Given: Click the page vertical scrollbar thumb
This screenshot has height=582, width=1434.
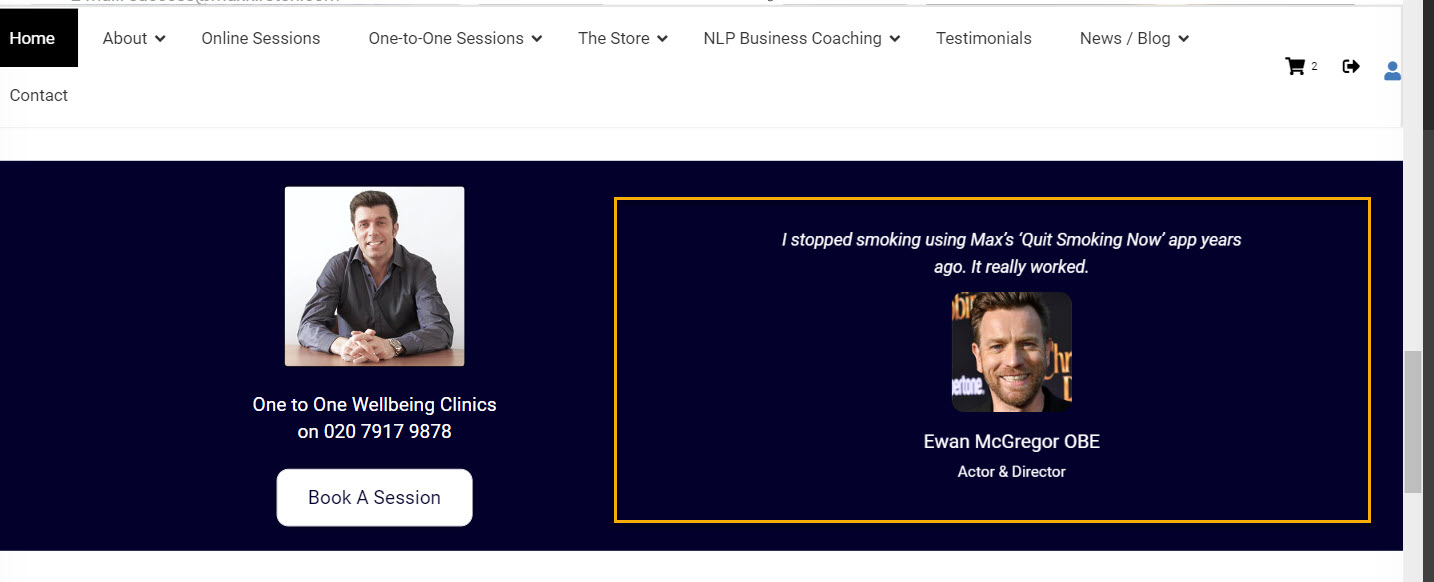Looking at the screenshot, I should click(1412, 420).
